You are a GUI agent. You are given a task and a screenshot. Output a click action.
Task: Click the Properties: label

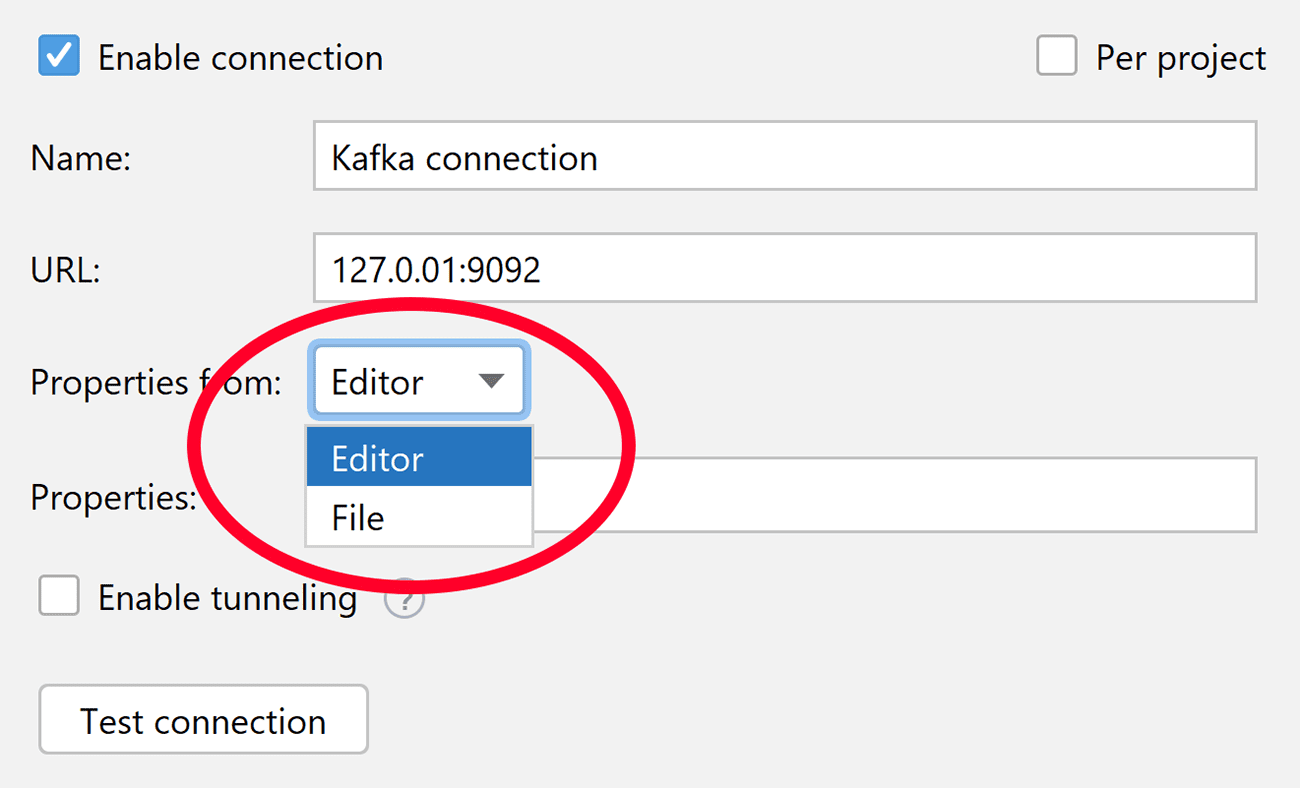click(x=114, y=497)
